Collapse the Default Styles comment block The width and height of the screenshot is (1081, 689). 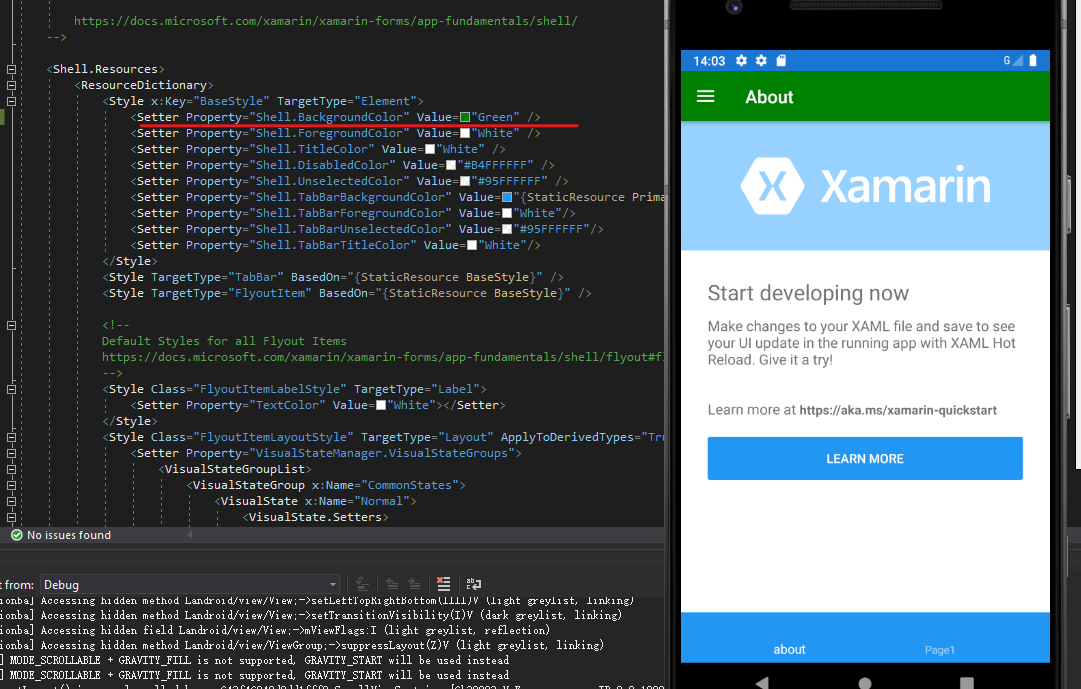click(11, 326)
